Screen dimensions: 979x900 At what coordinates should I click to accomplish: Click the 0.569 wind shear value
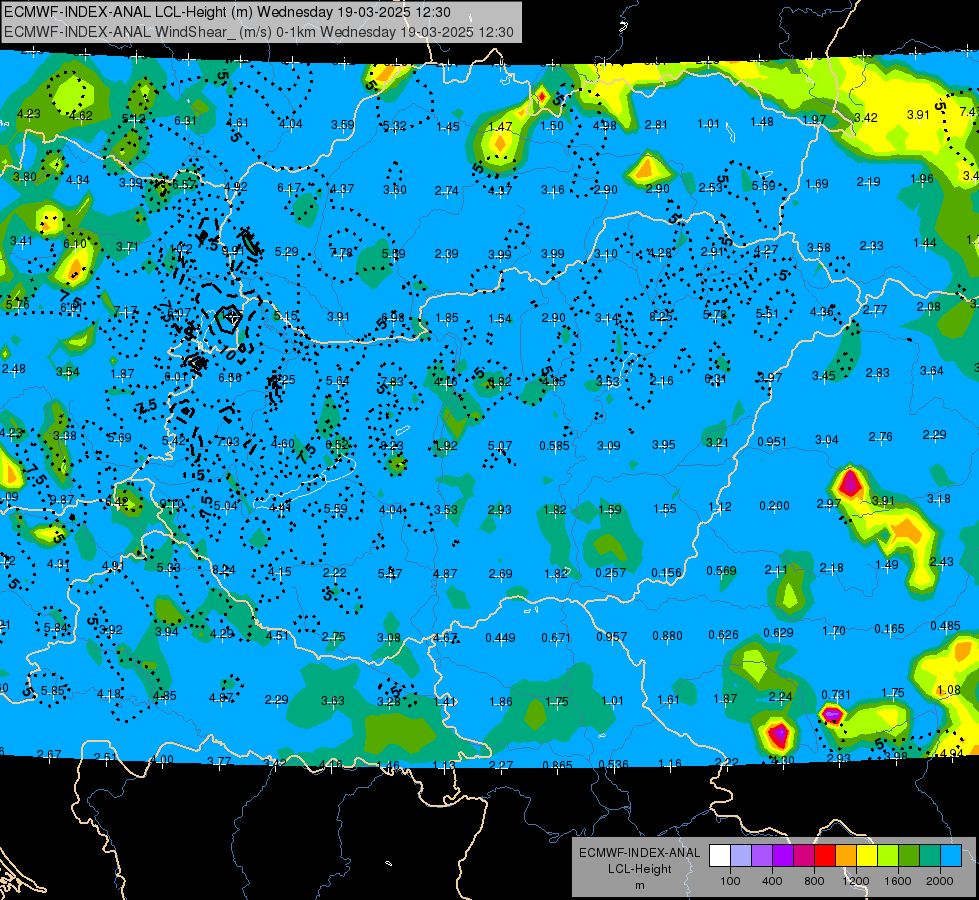(x=721, y=570)
